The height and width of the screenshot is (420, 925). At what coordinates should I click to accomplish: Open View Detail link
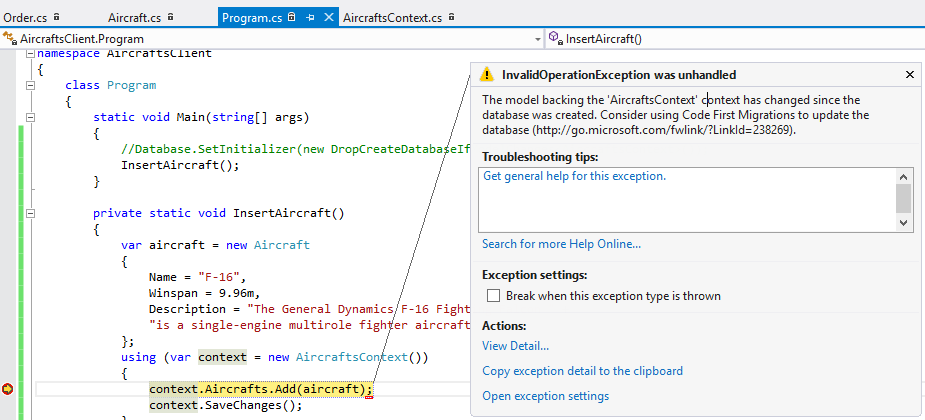[x=515, y=346]
